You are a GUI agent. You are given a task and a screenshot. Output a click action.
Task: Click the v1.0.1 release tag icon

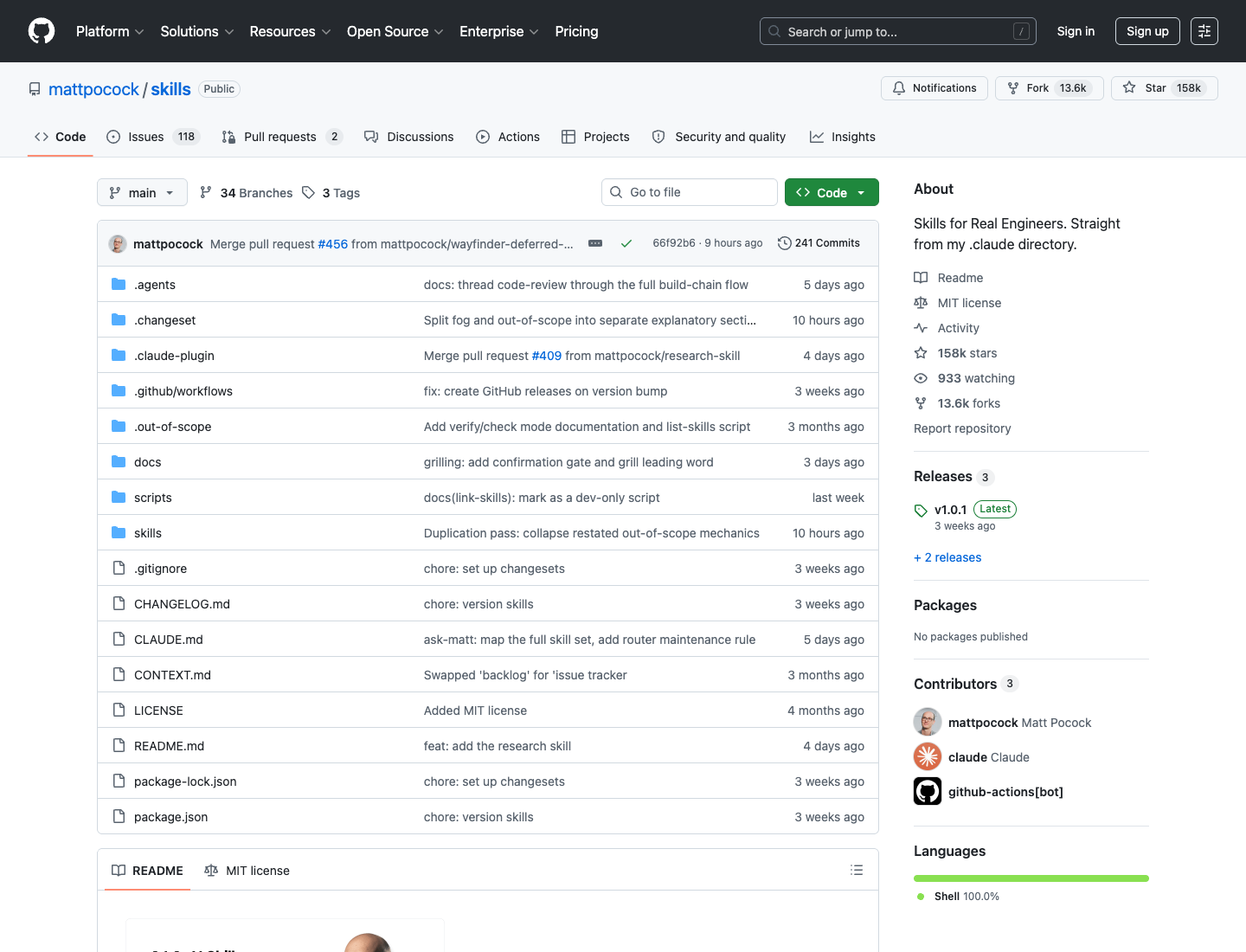tap(921, 511)
